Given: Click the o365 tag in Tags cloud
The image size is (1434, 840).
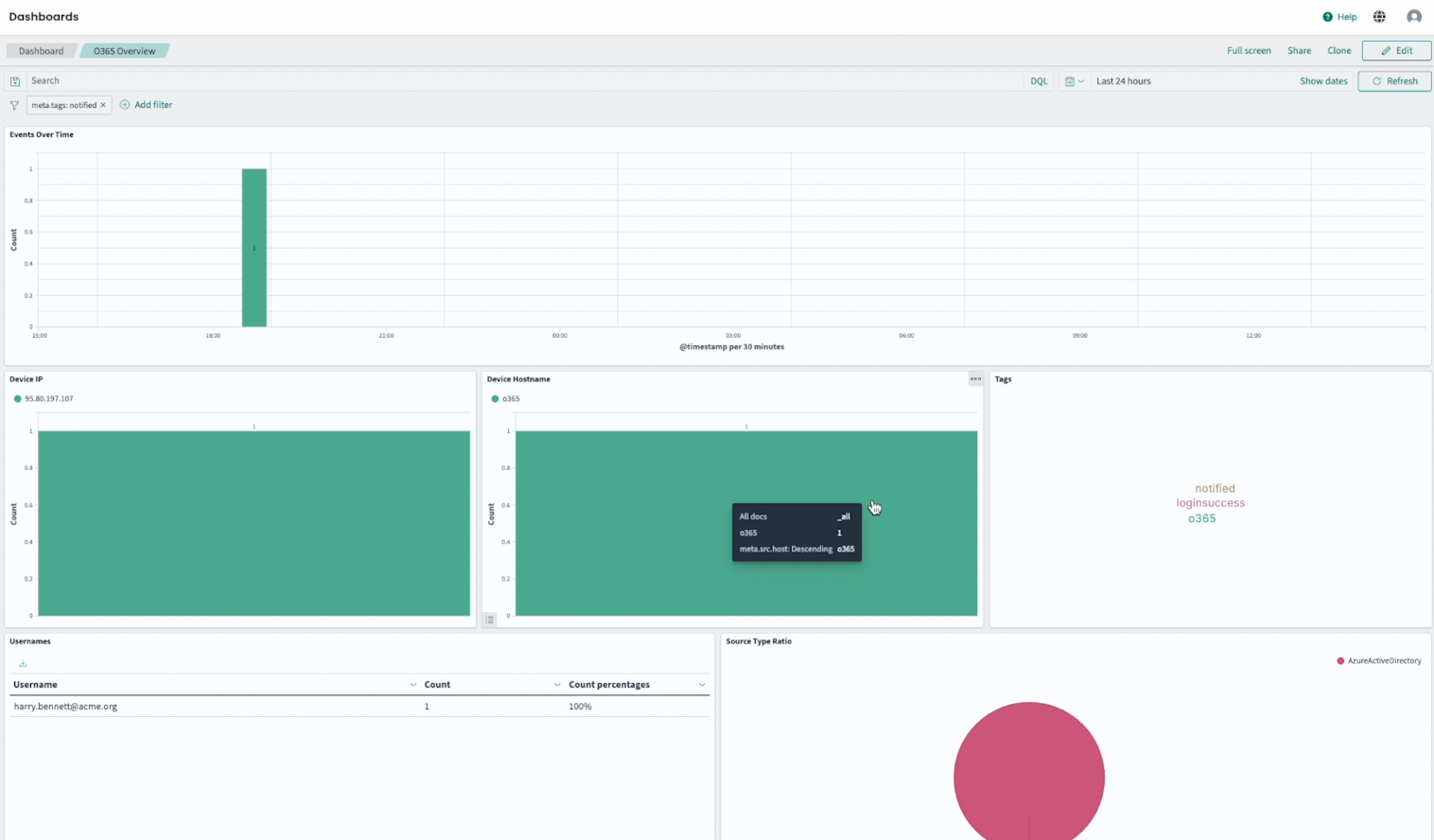Looking at the screenshot, I should click(x=1201, y=518).
